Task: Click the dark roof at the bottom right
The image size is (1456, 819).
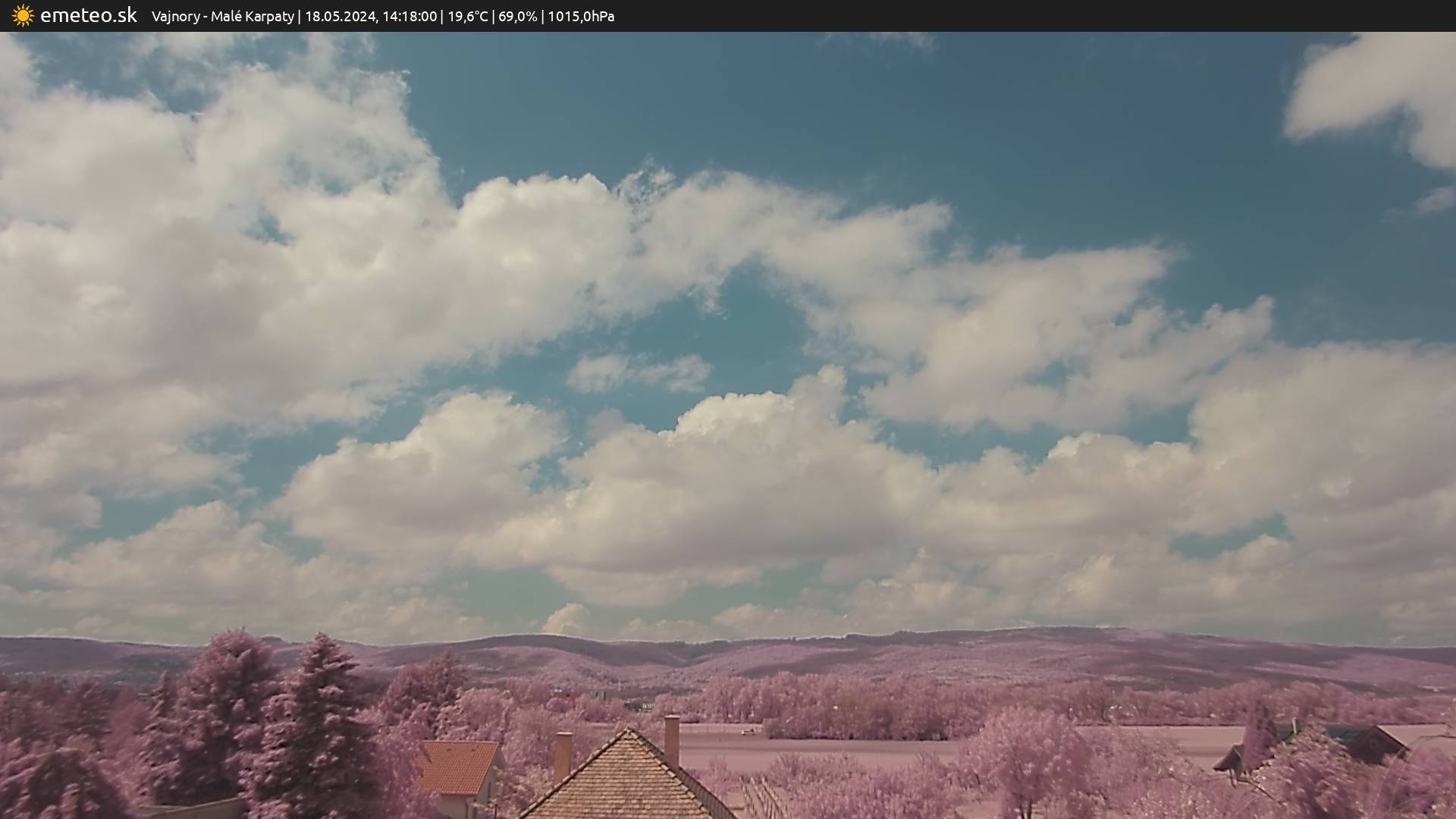Action: pos(1365,742)
